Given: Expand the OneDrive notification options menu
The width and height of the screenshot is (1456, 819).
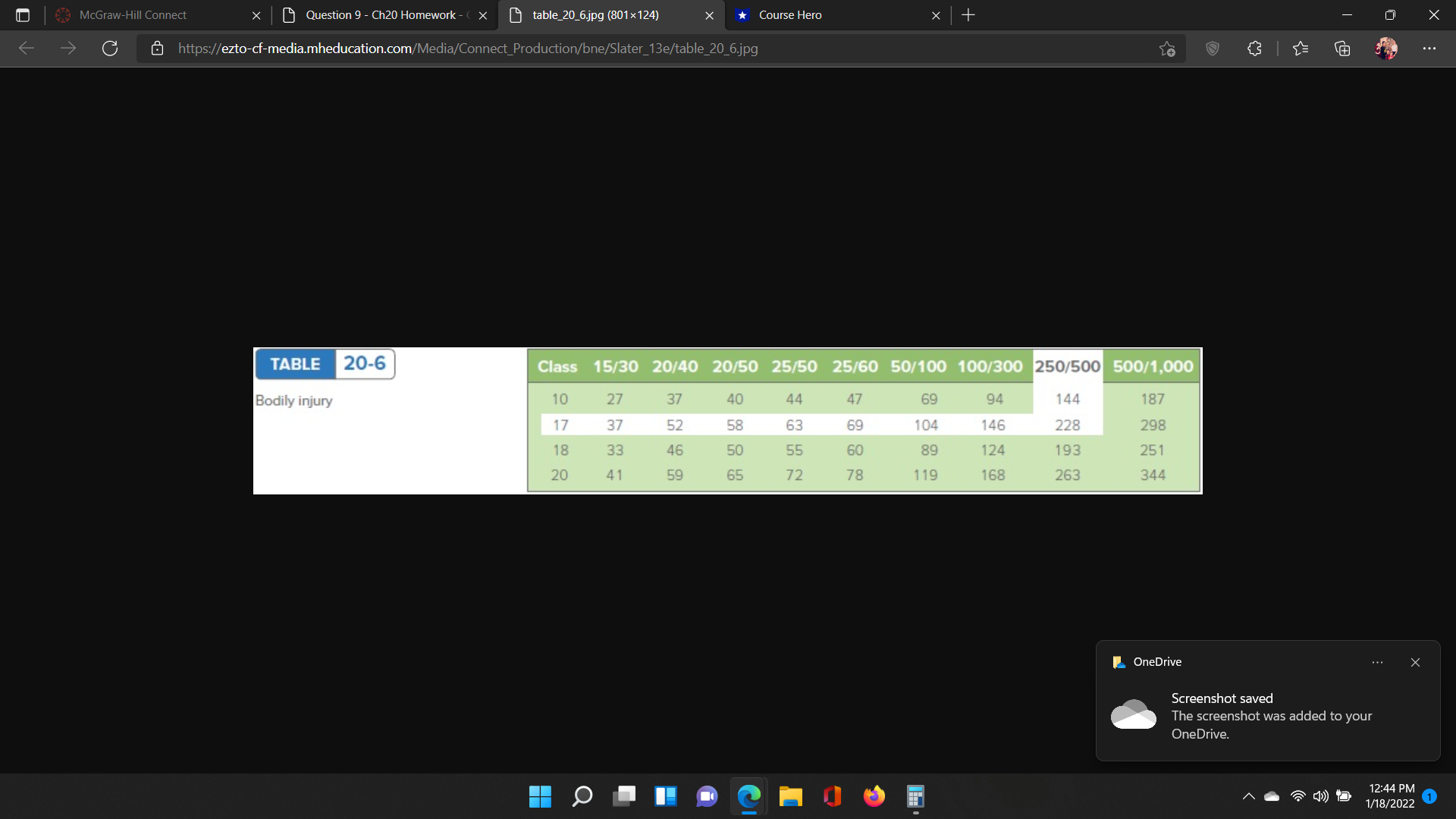Looking at the screenshot, I should pos(1378,662).
